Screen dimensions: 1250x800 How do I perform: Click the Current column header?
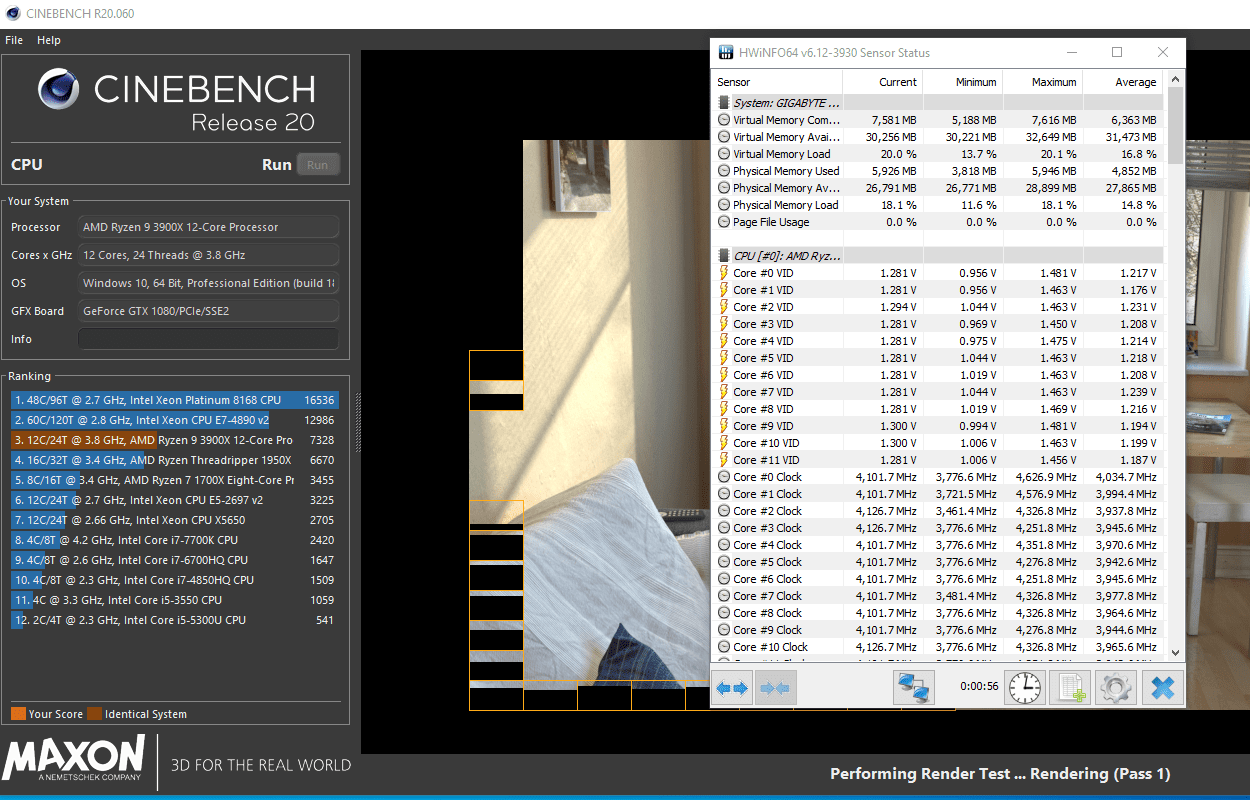click(x=882, y=82)
